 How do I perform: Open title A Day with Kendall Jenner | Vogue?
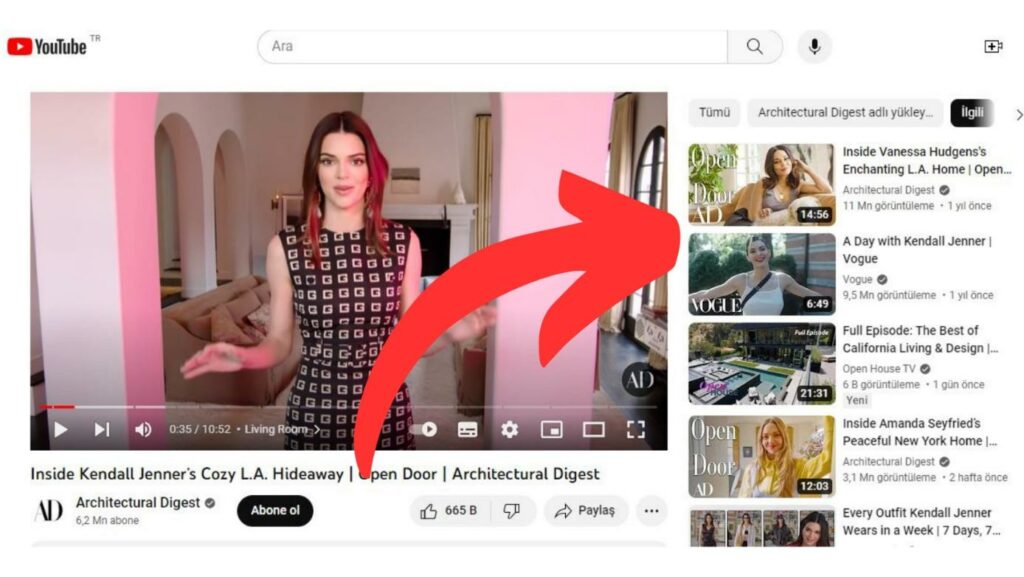point(917,250)
